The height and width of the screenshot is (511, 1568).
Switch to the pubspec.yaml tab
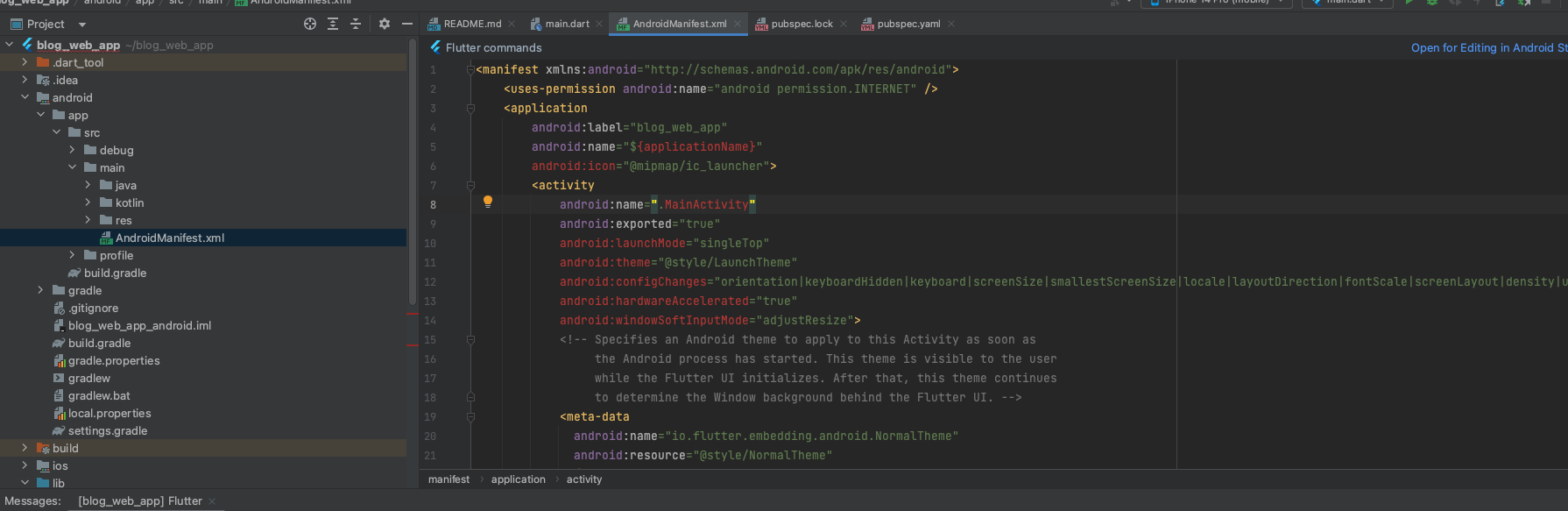(908, 24)
